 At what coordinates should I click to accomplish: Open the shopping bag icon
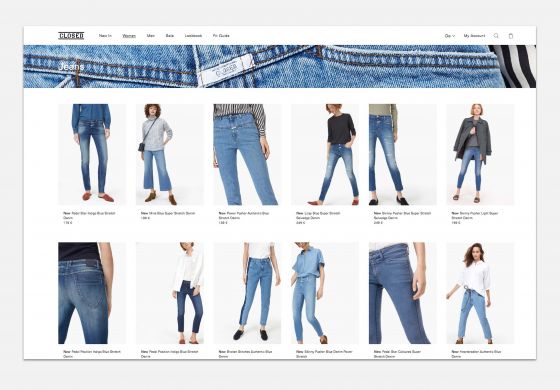pos(511,36)
